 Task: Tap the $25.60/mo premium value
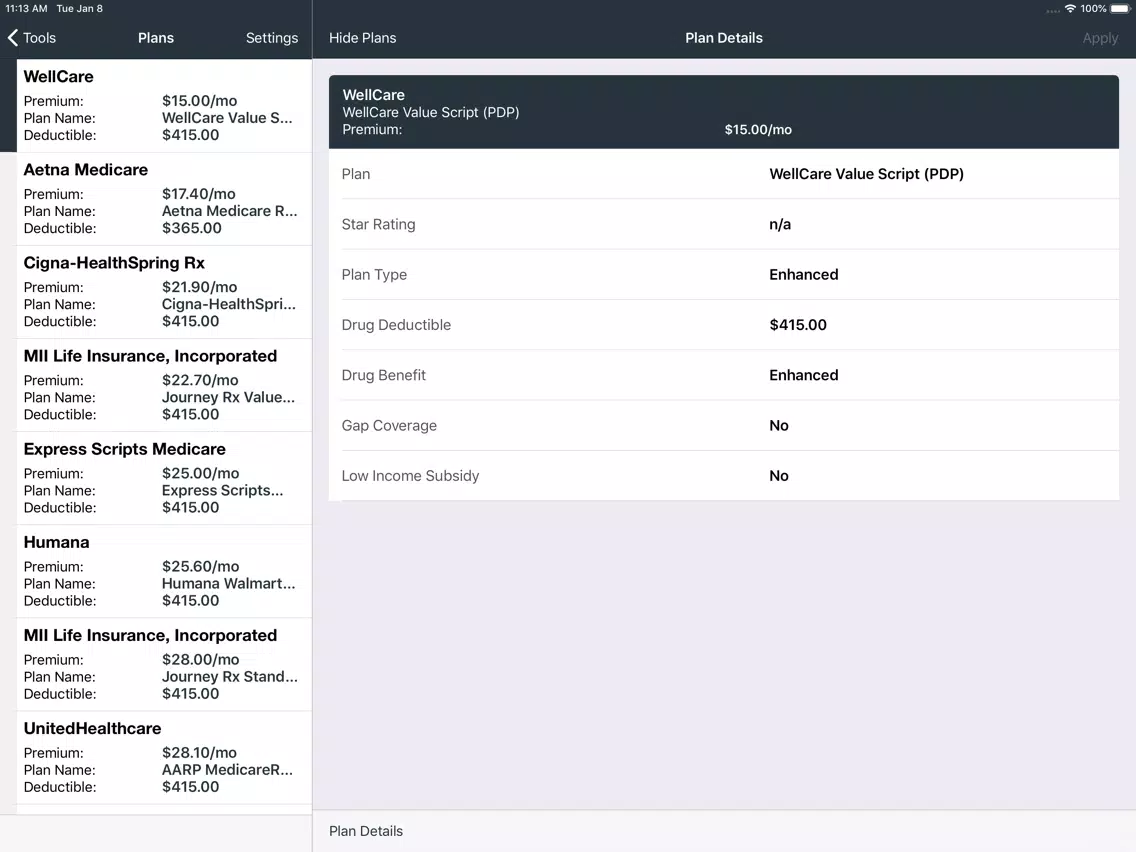click(x=200, y=567)
